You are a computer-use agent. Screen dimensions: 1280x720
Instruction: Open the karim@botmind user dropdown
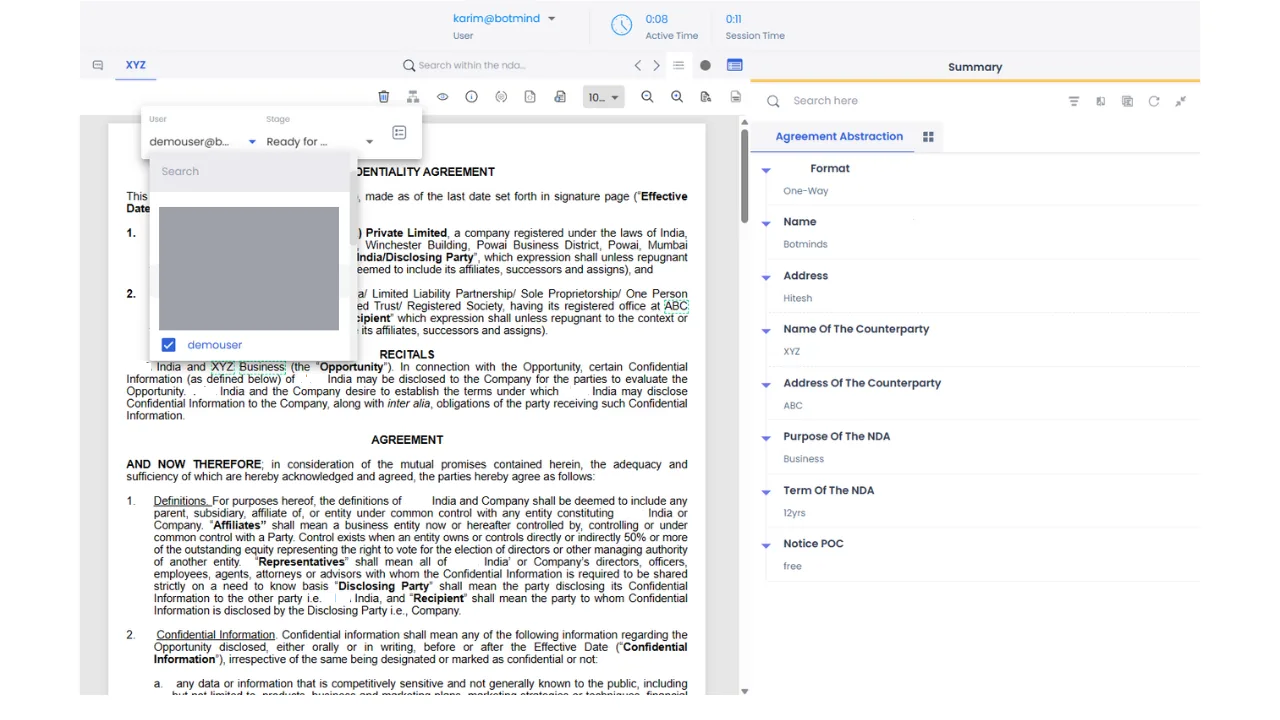coord(504,18)
